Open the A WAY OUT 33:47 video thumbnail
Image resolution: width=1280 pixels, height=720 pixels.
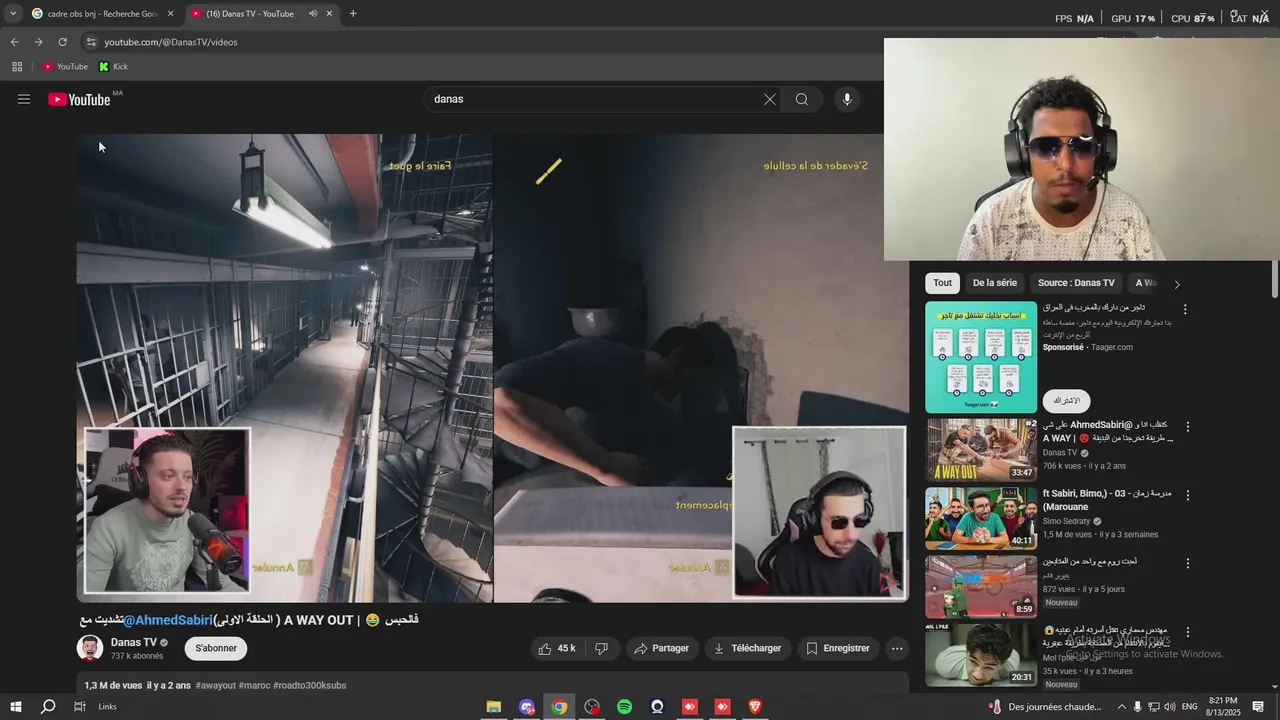[x=981, y=450]
